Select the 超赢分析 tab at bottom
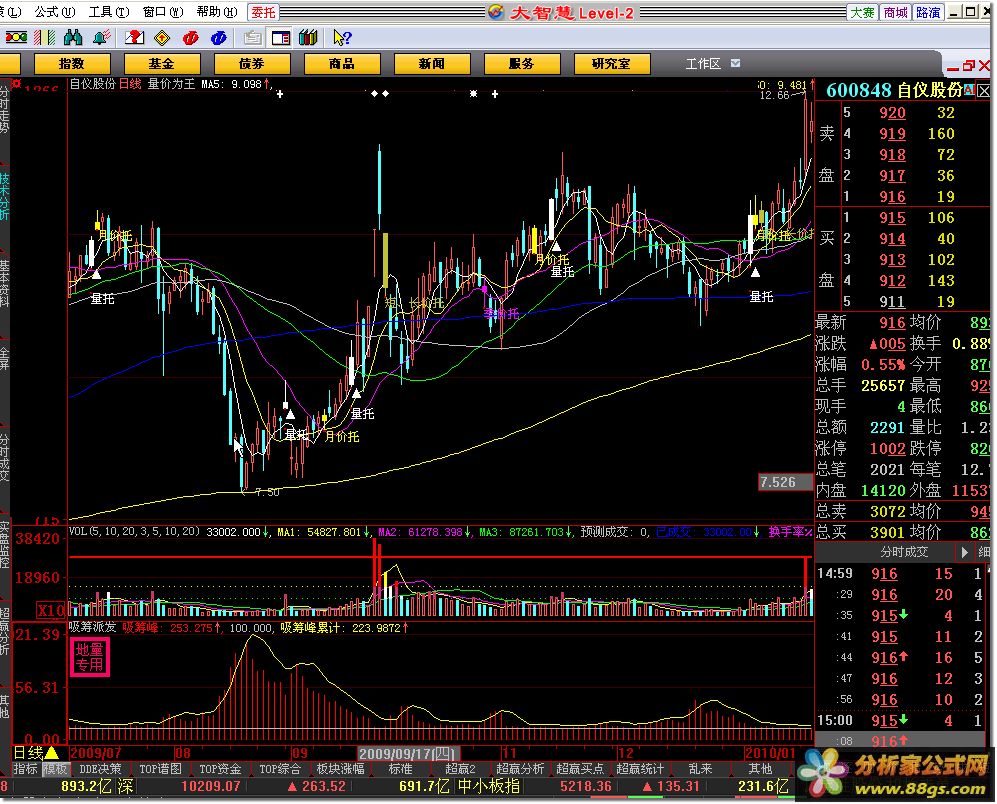997x804 pixels. tap(520, 769)
